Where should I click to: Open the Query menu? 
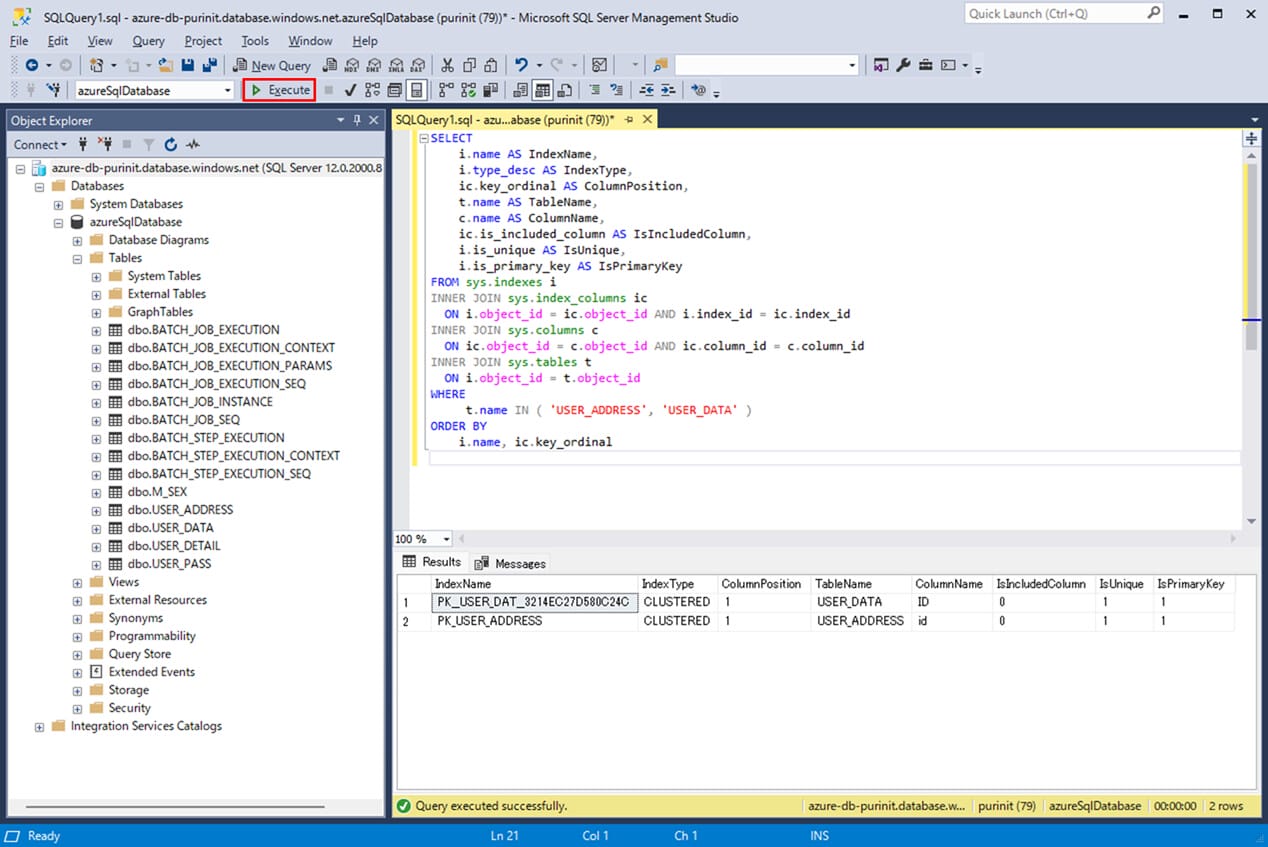148,41
